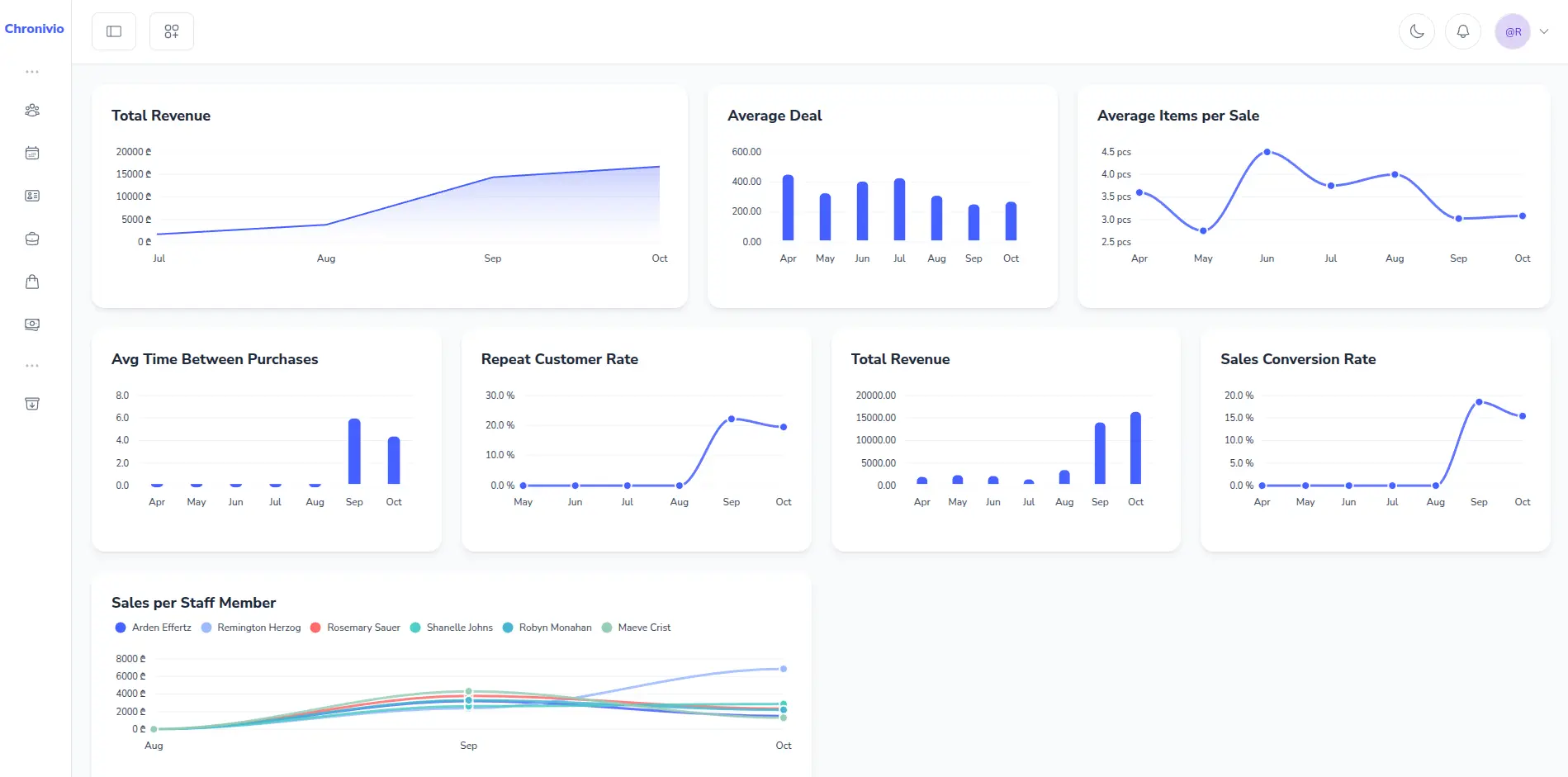Click the shopping bag sidebar icon

(32, 282)
